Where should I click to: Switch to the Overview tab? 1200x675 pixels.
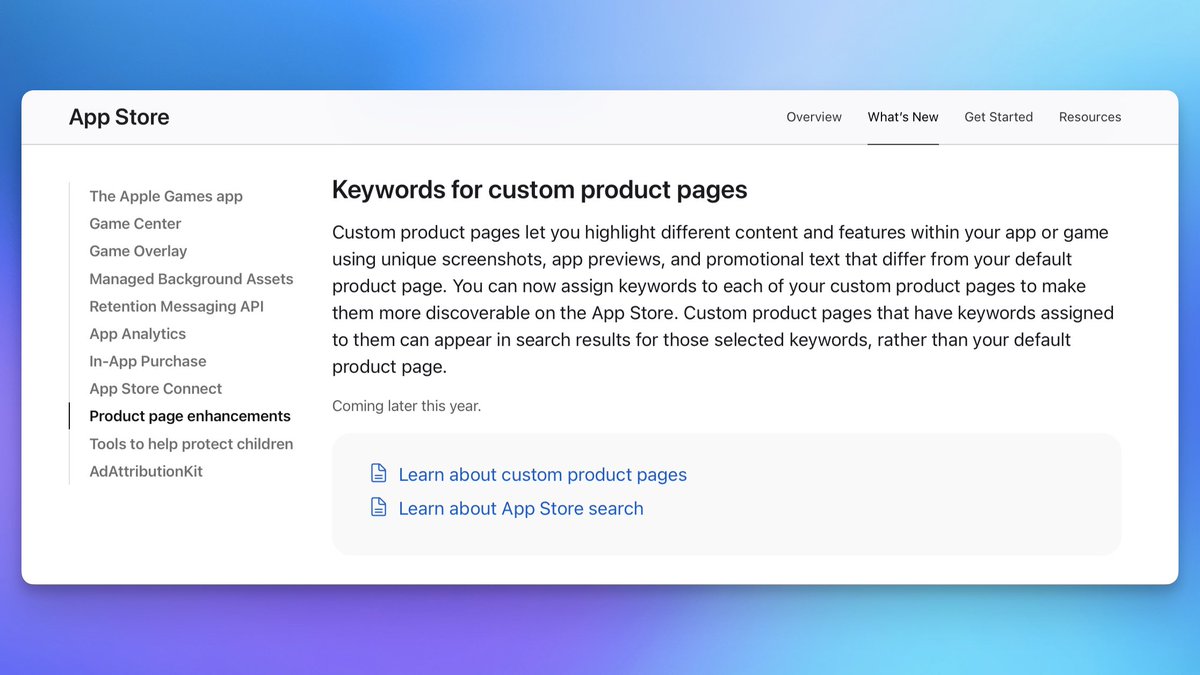coord(814,117)
